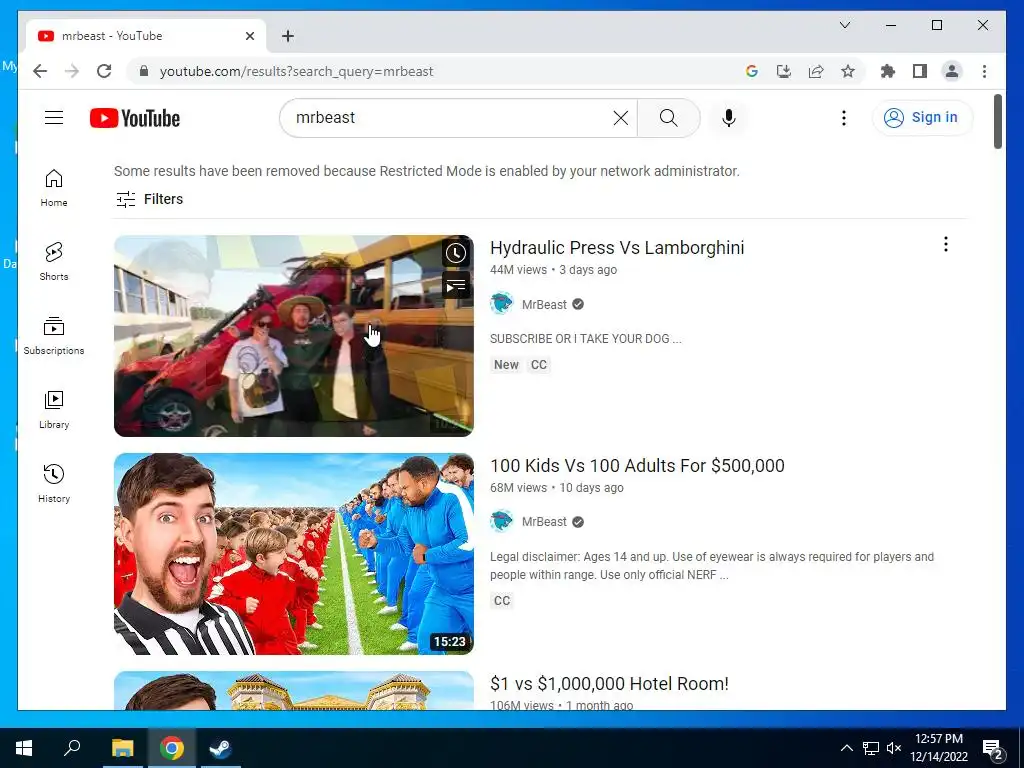Click the magnifier search button

[x=668, y=118]
